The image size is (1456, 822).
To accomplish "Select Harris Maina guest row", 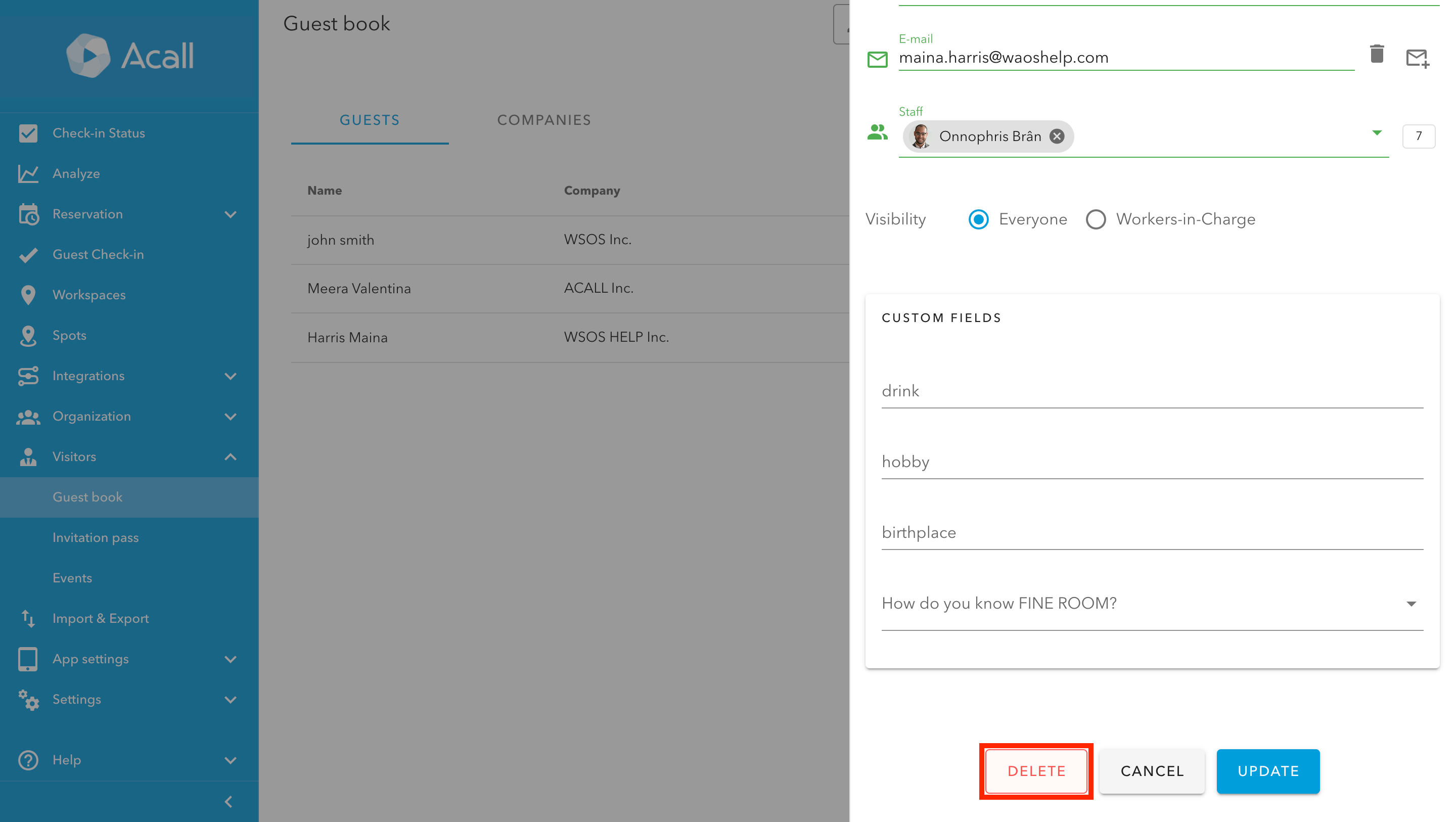I will (x=570, y=338).
